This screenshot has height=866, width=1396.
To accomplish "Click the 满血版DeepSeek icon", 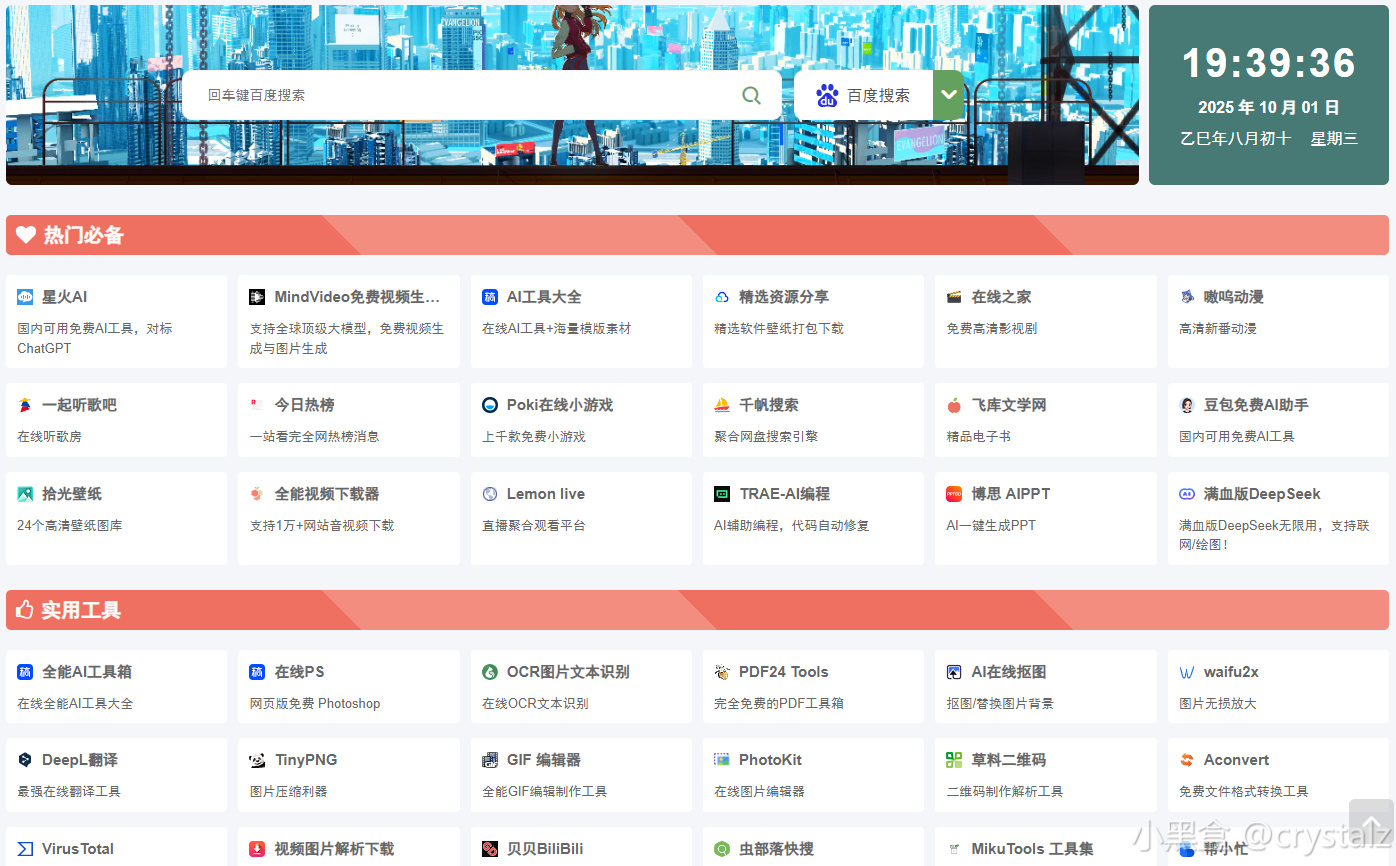I will coord(1187,494).
